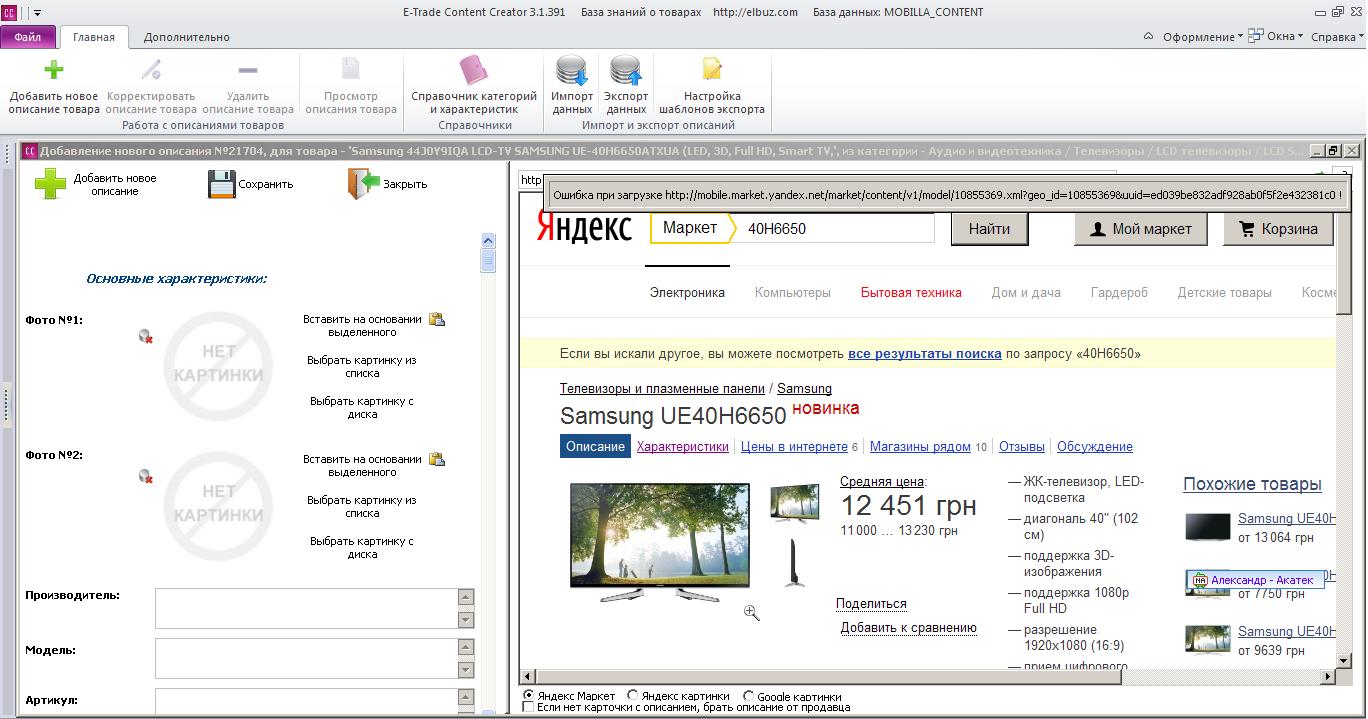Click the Яндекс logo
The width and height of the screenshot is (1368, 719).
click(584, 228)
